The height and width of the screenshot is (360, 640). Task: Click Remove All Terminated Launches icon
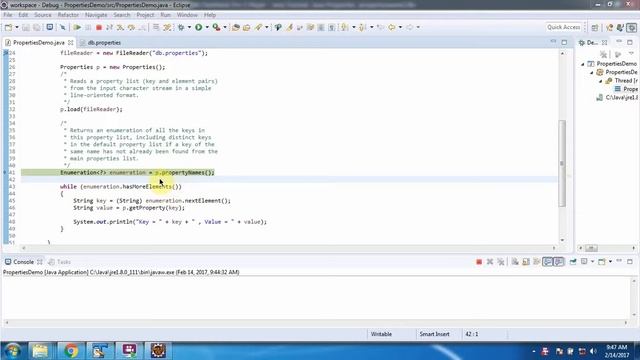501,262
